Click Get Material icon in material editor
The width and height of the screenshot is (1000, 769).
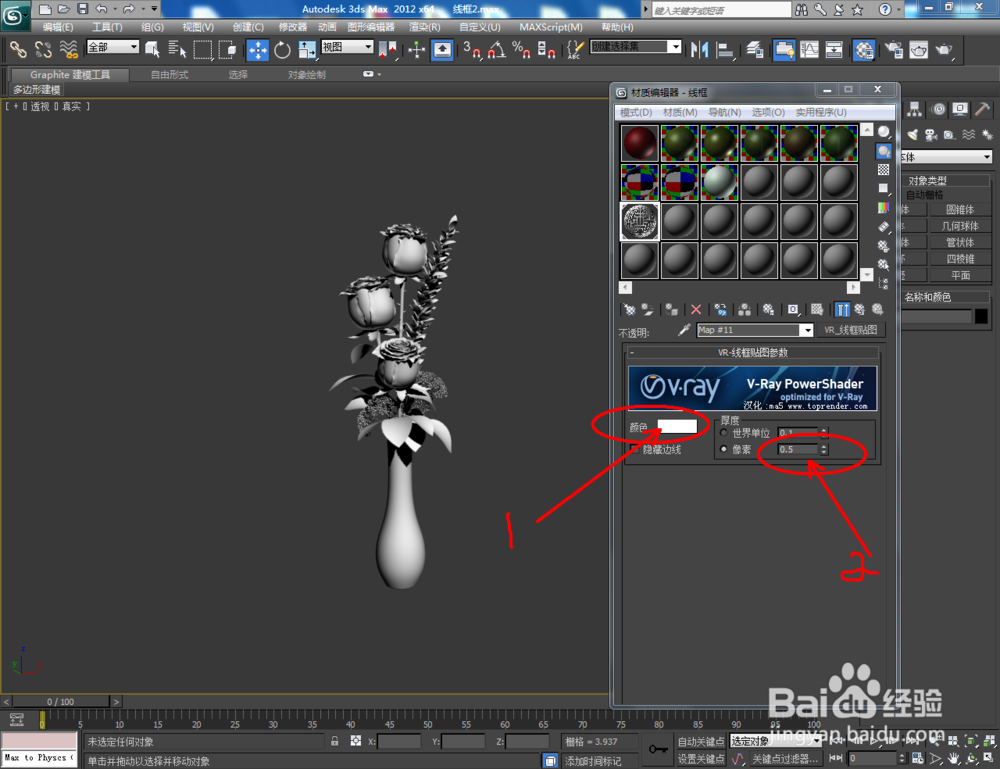click(x=629, y=310)
